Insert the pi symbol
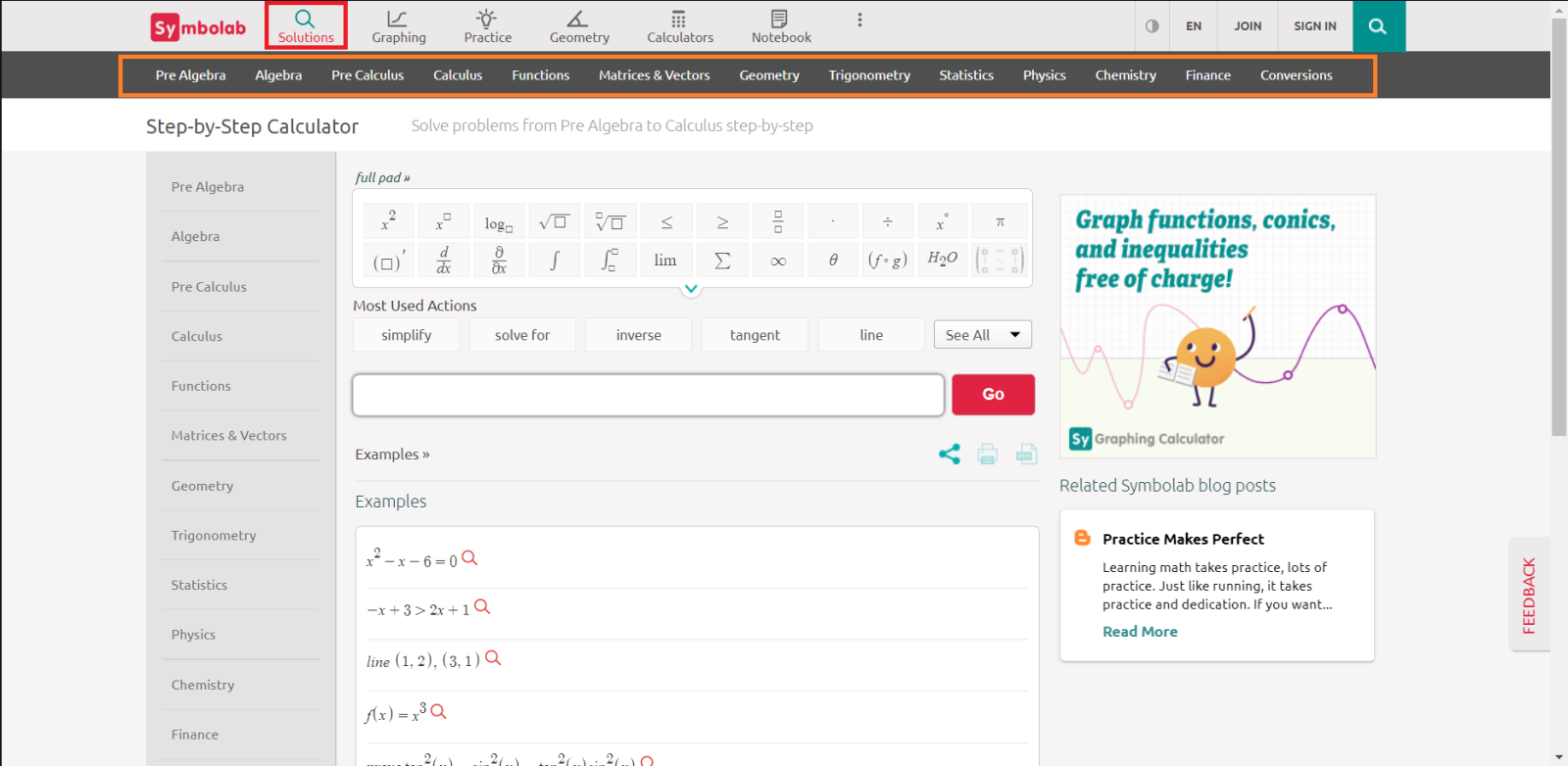The image size is (1568, 766). 1000,222
